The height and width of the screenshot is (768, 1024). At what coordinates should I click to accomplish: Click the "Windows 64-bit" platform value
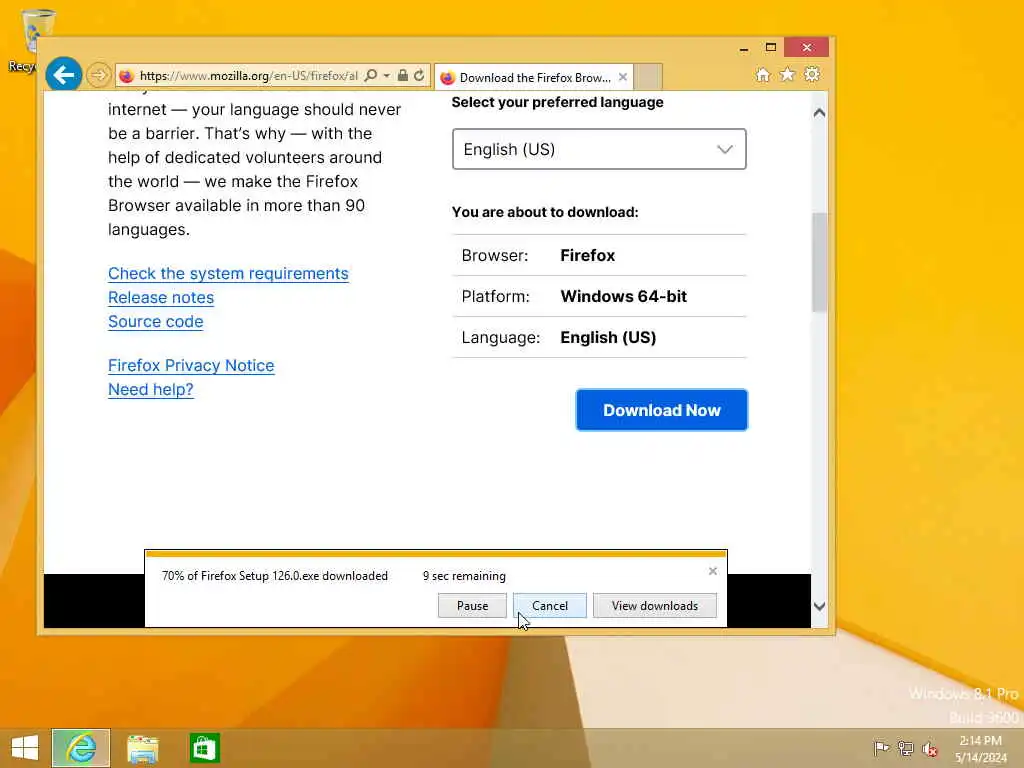[x=624, y=296]
